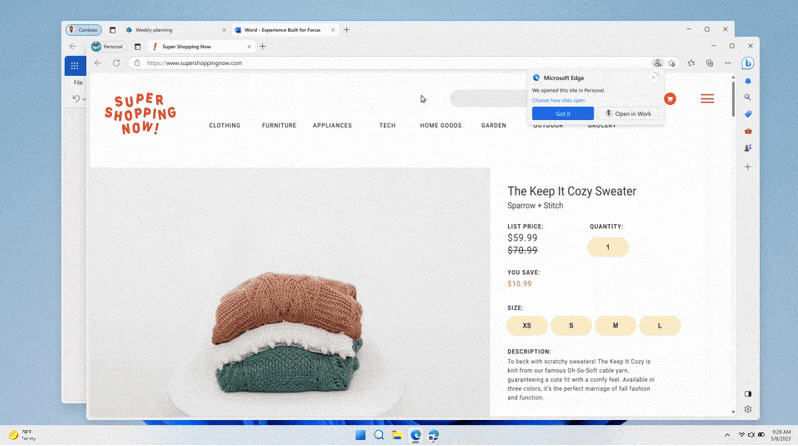The height and width of the screenshot is (446, 798).
Task: Click the Super Shopping Now logo
Action: coord(140,114)
